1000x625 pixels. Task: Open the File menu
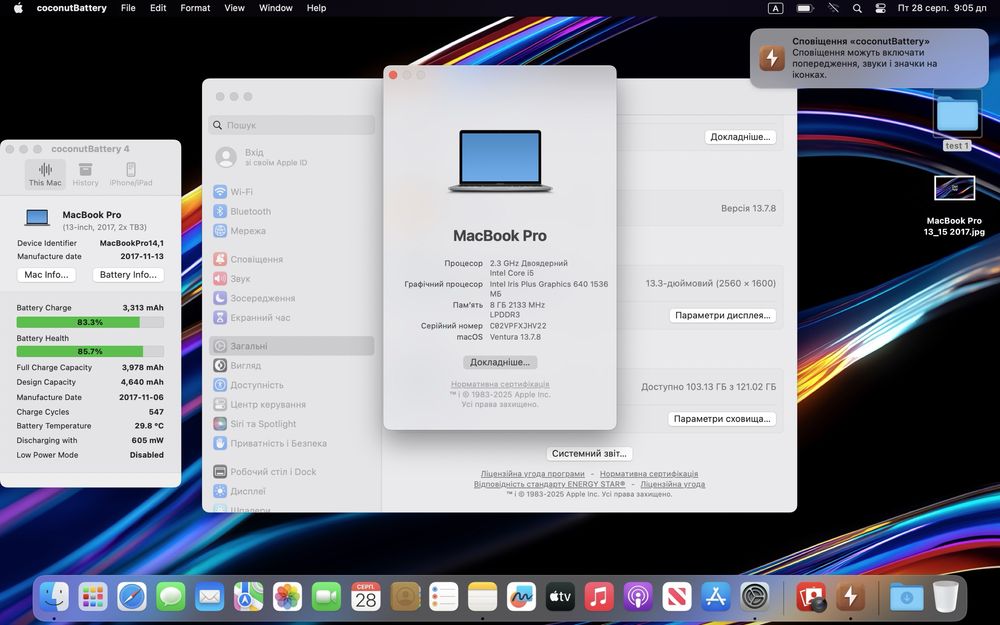tap(128, 8)
